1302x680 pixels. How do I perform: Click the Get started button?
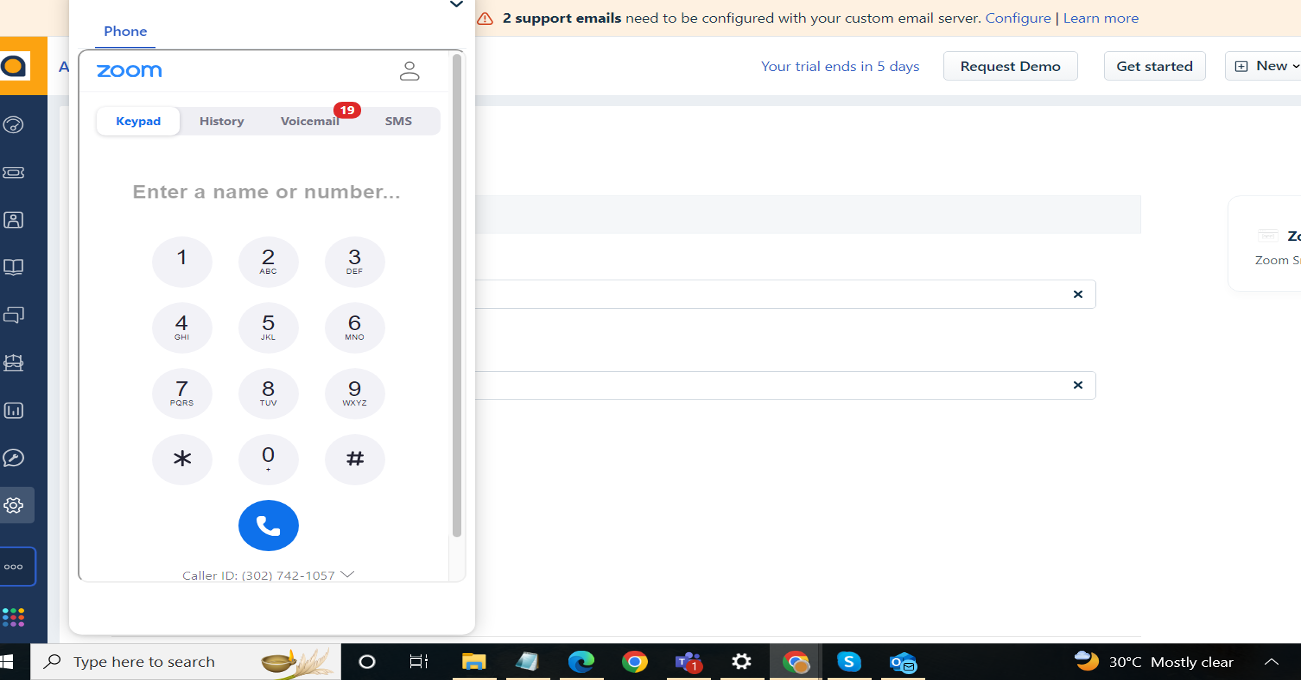click(x=1154, y=66)
